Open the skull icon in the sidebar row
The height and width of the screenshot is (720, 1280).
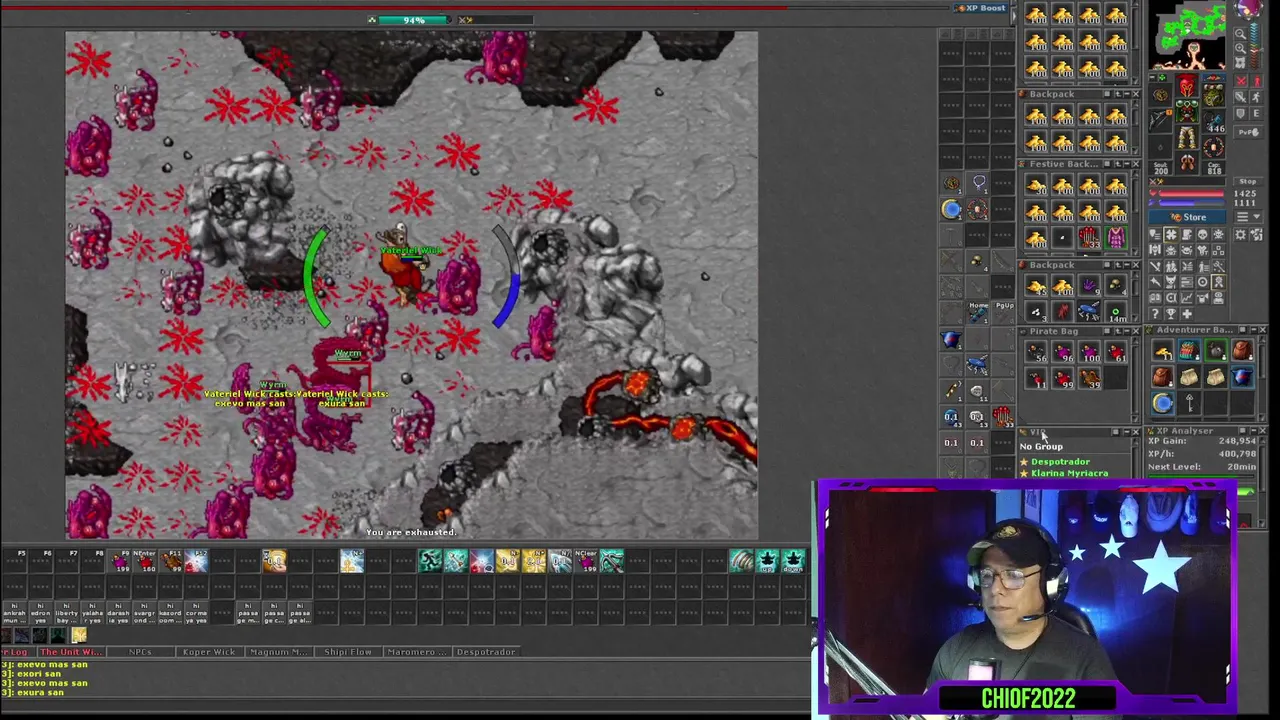coord(1202,235)
